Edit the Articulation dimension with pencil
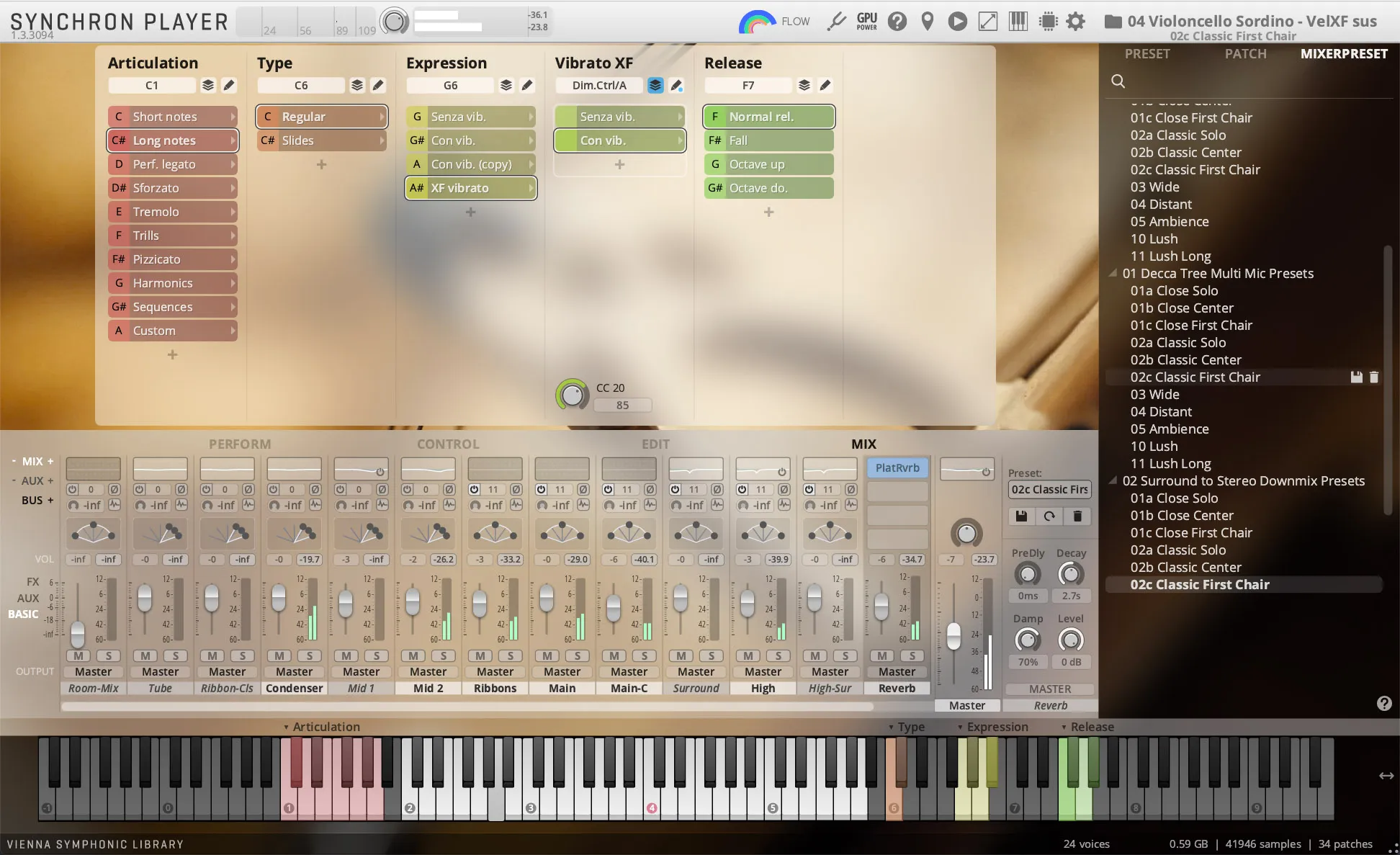Image resolution: width=1400 pixels, height=855 pixels. [229, 85]
